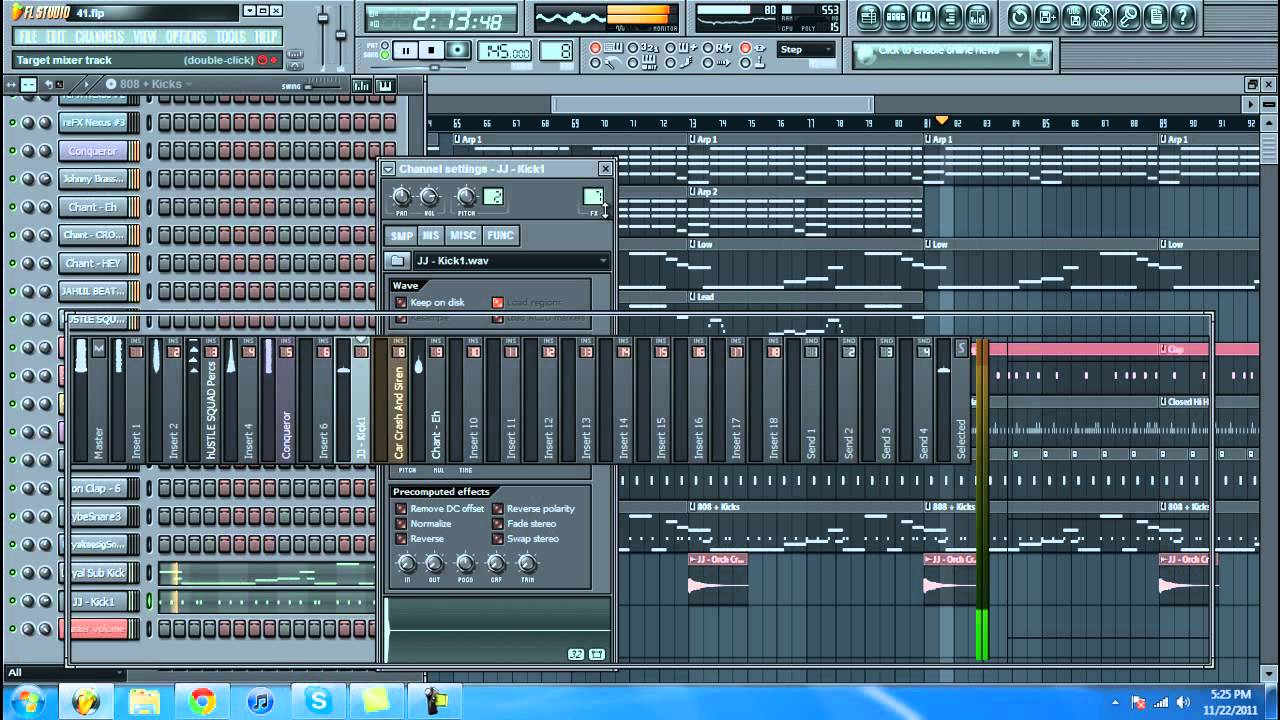The image size is (1280, 720).
Task: Toggle Reverse polarity checkbox
Action: pyautogui.click(x=498, y=509)
